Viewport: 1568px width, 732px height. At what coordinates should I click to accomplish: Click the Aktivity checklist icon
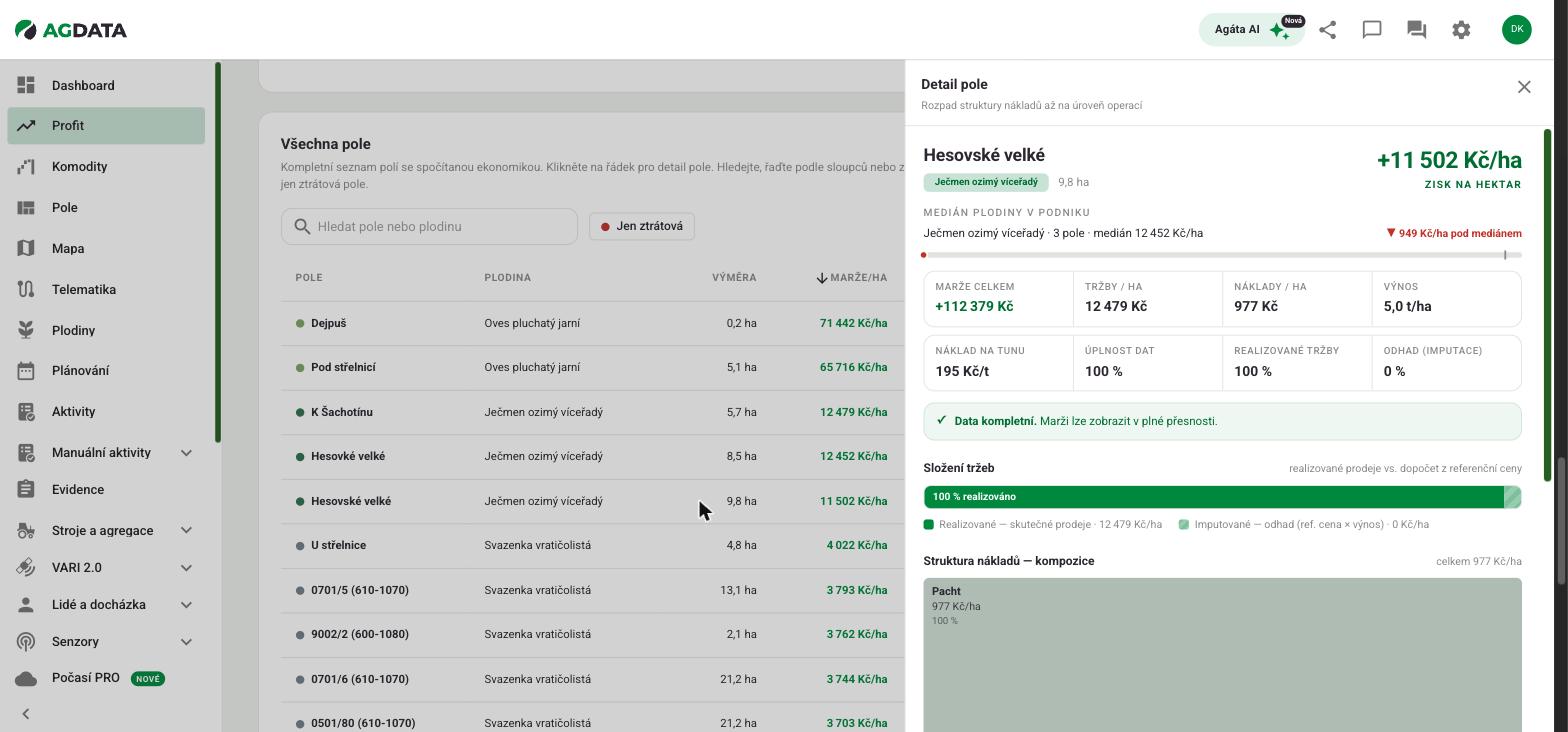click(x=26, y=412)
